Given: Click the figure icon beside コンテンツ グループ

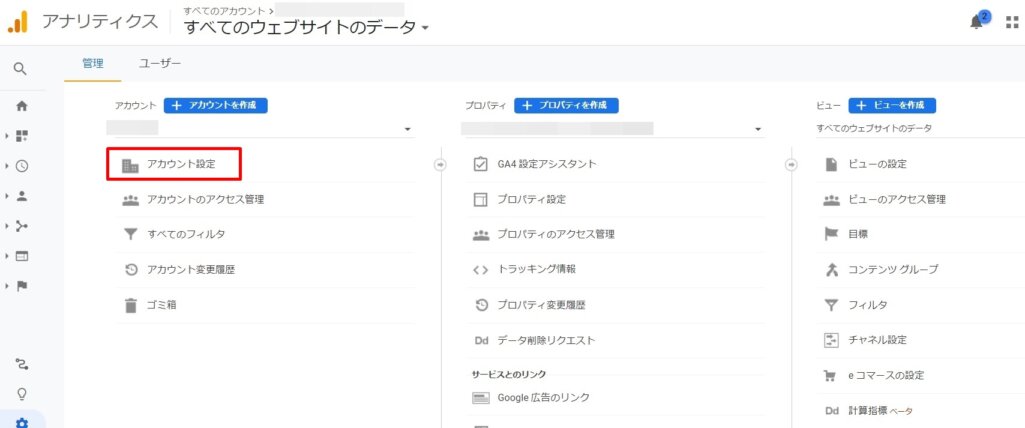Looking at the screenshot, I should [831, 269].
